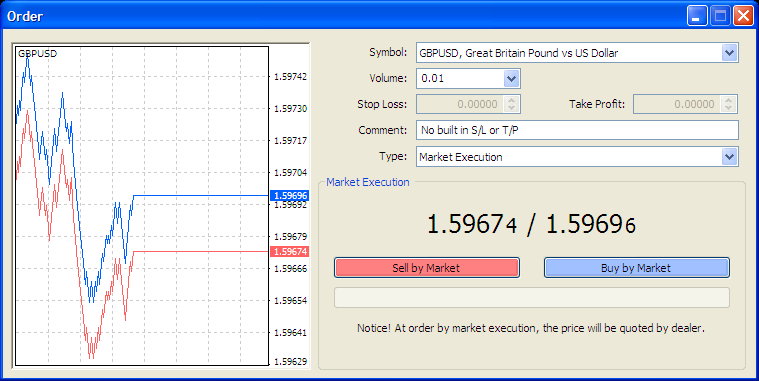Open the Type dropdown arrow
The image size is (759, 381).
pyautogui.click(x=729, y=156)
